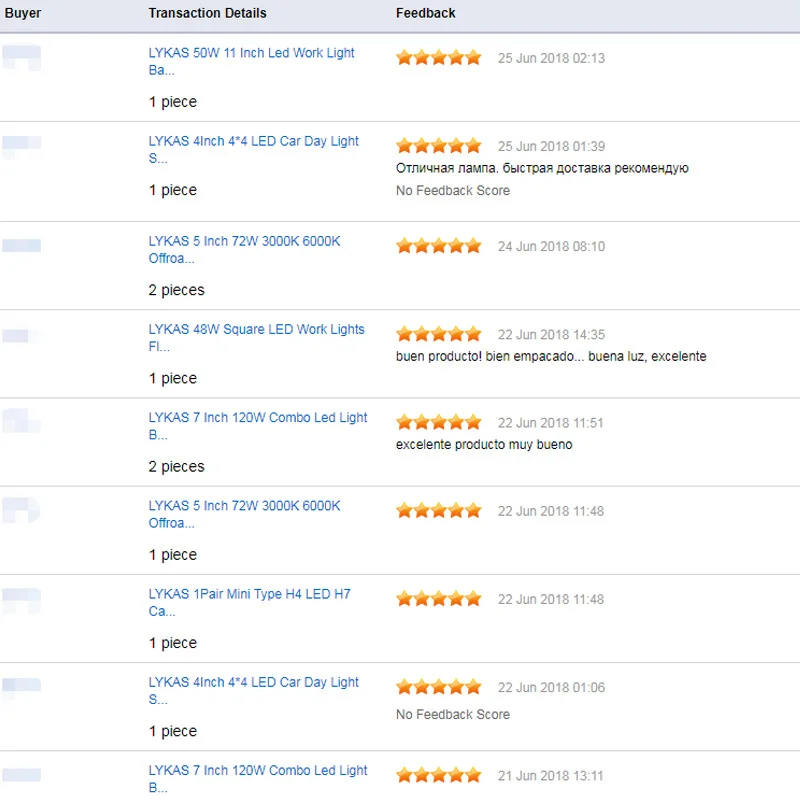Open LYKAS 4Inch 4*4 link dated 22 Jun 01:06
Image resolution: width=800 pixels, height=800 pixels.
(254, 691)
